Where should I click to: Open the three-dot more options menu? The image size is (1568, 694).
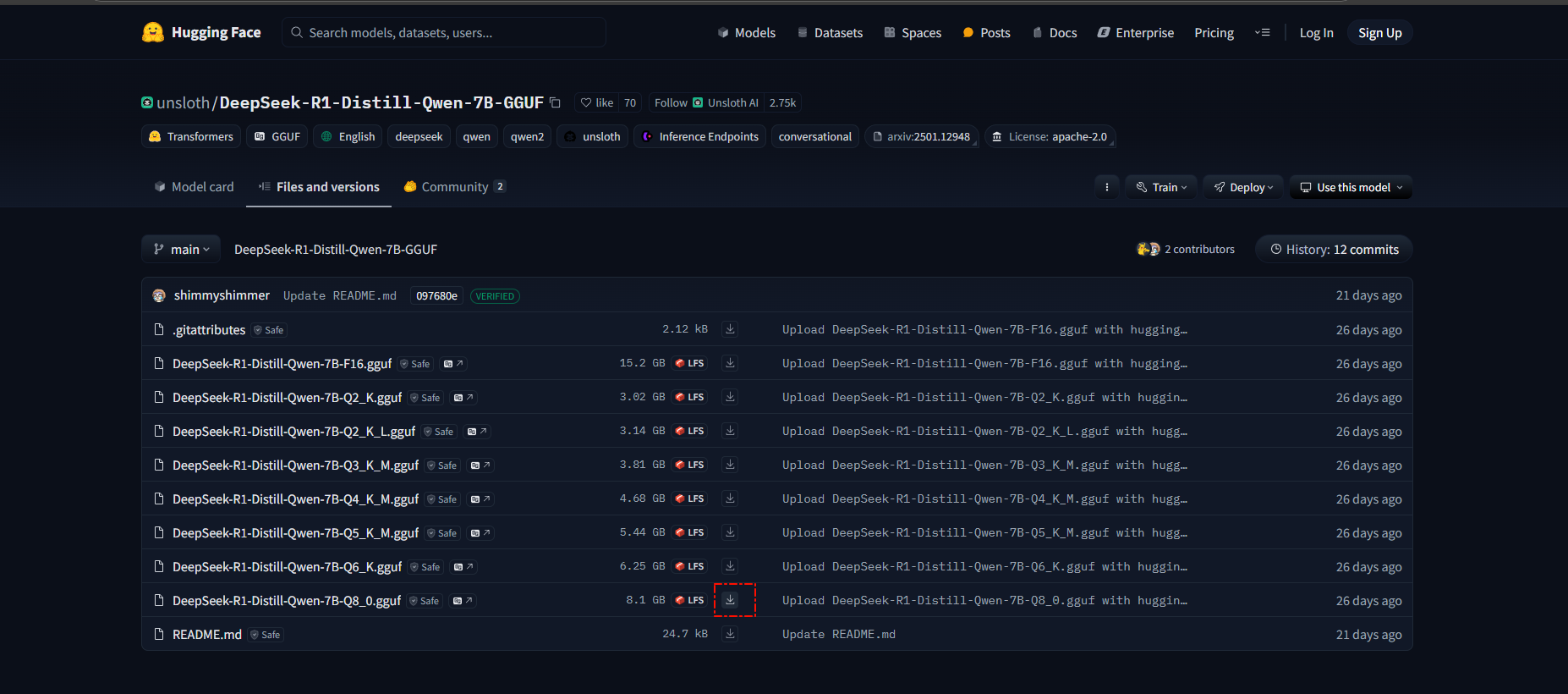pos(1107,187)
